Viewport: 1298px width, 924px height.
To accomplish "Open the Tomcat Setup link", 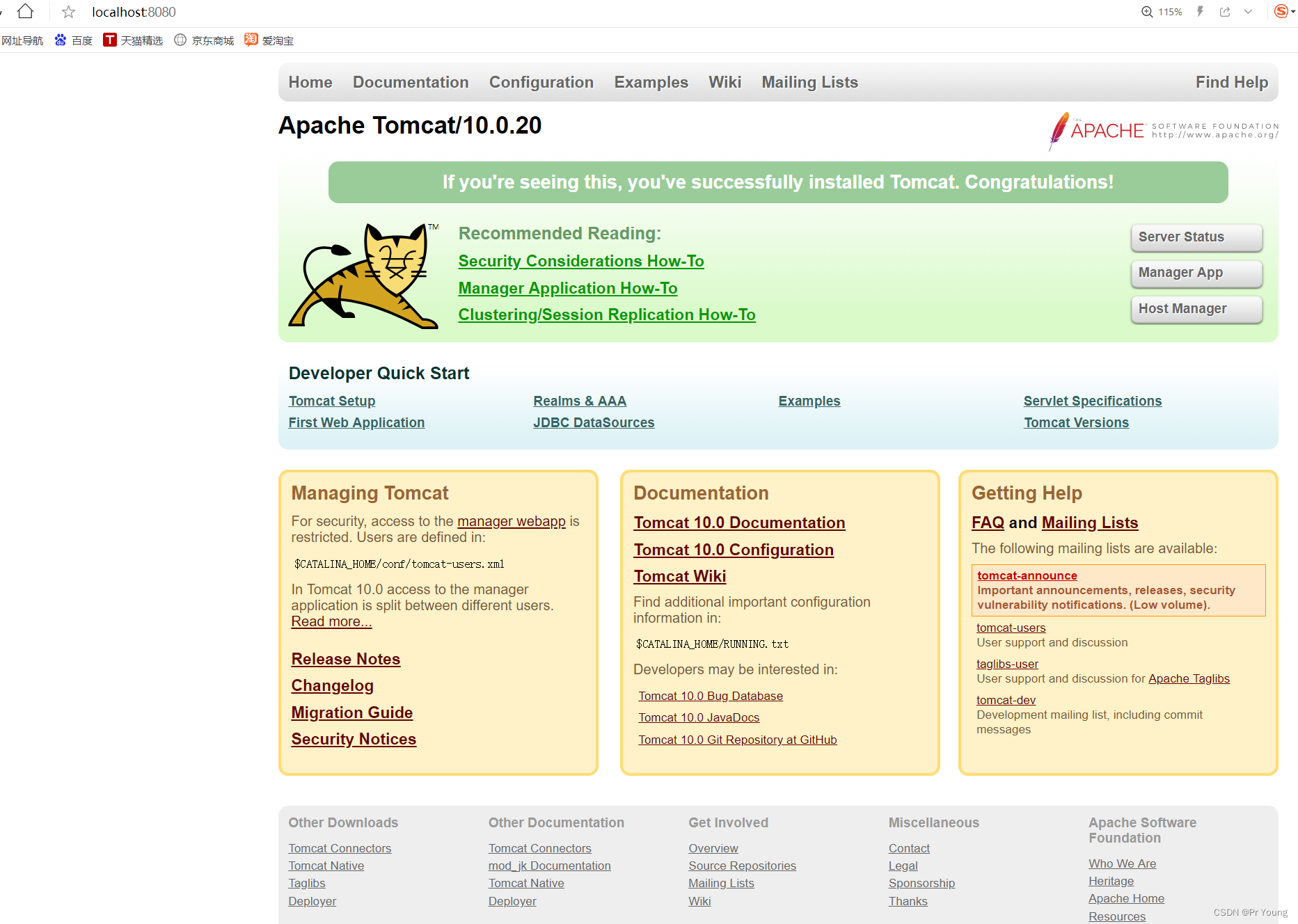I will (x=332, y=401).
